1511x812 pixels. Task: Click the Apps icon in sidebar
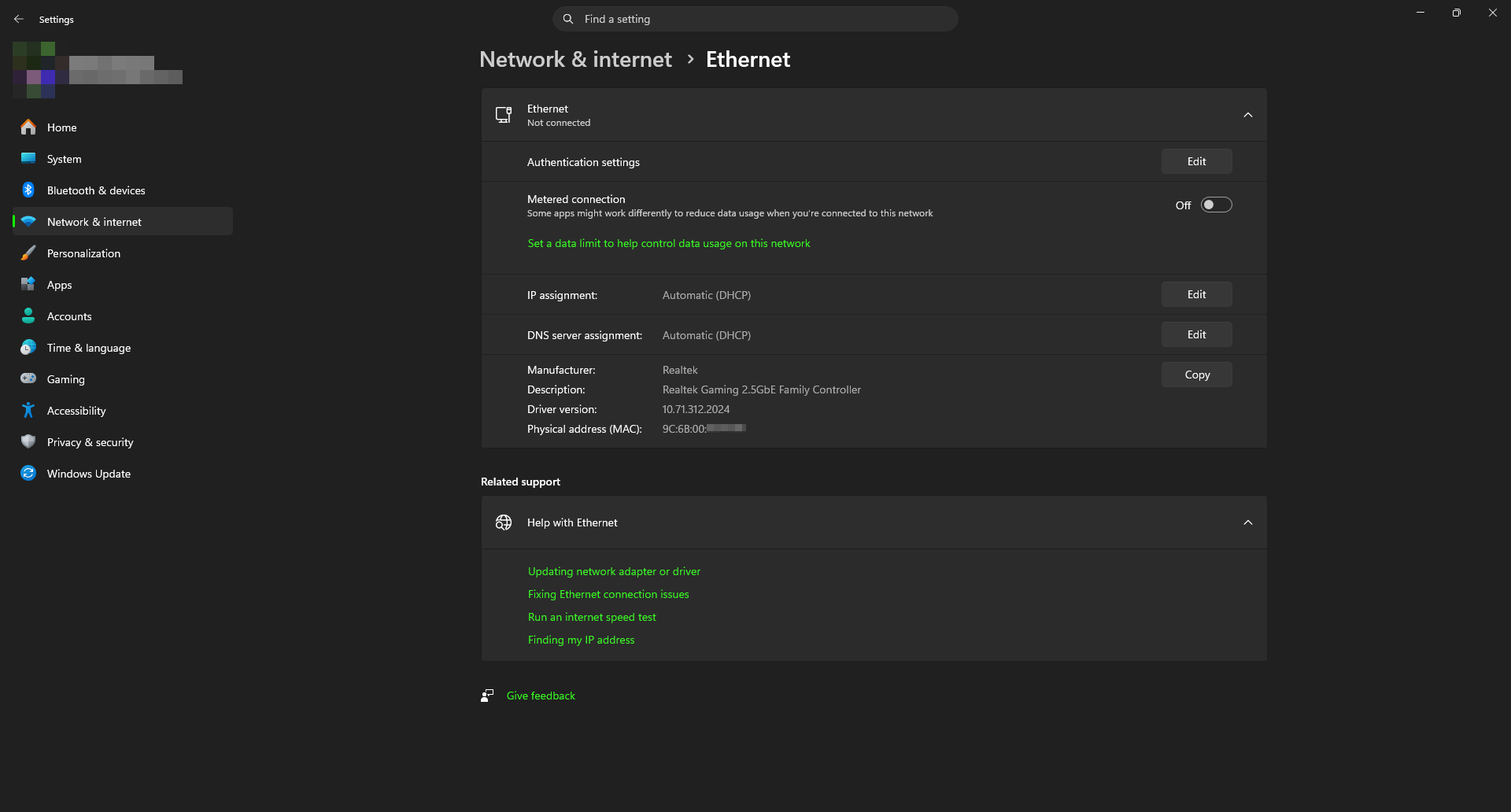coord(28,284)
